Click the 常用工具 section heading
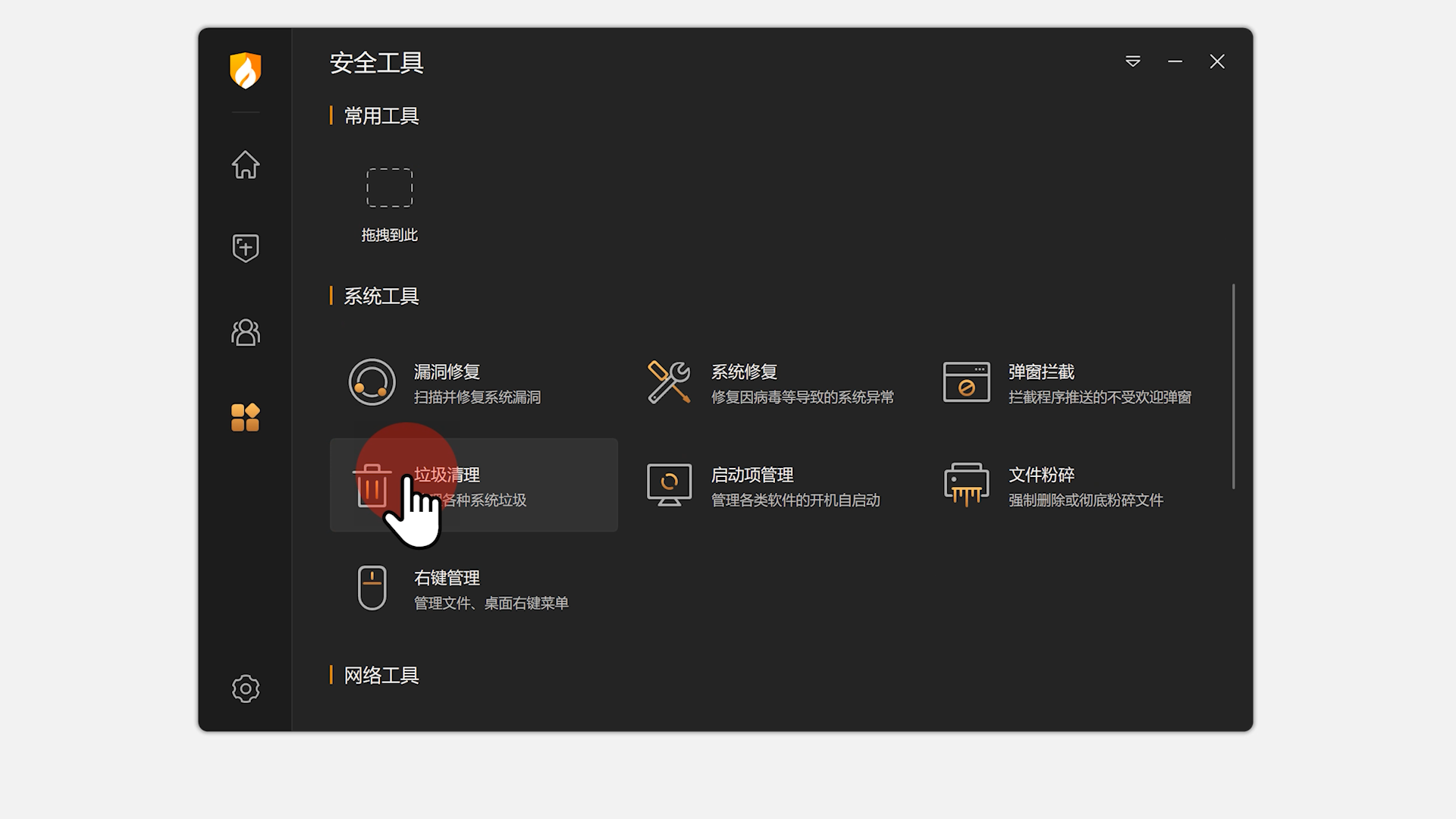Viewport: 1456px width, 819px height. click(x=381, y=116)
